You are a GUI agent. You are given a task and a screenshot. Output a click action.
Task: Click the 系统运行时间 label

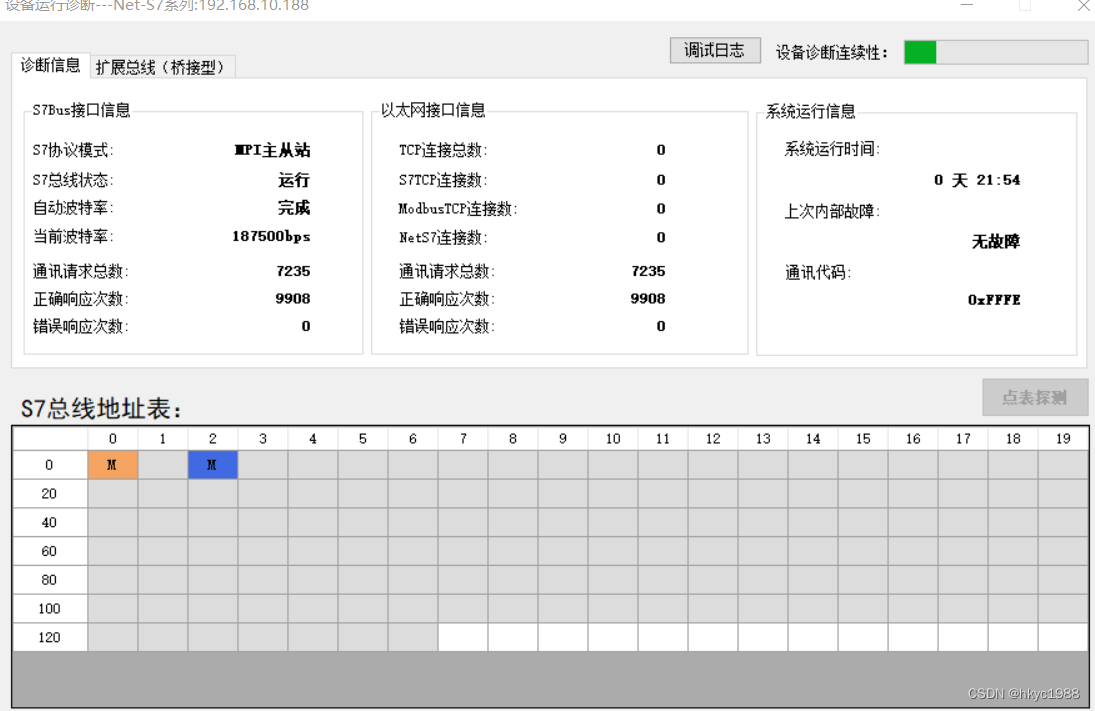tap(832, 149)
